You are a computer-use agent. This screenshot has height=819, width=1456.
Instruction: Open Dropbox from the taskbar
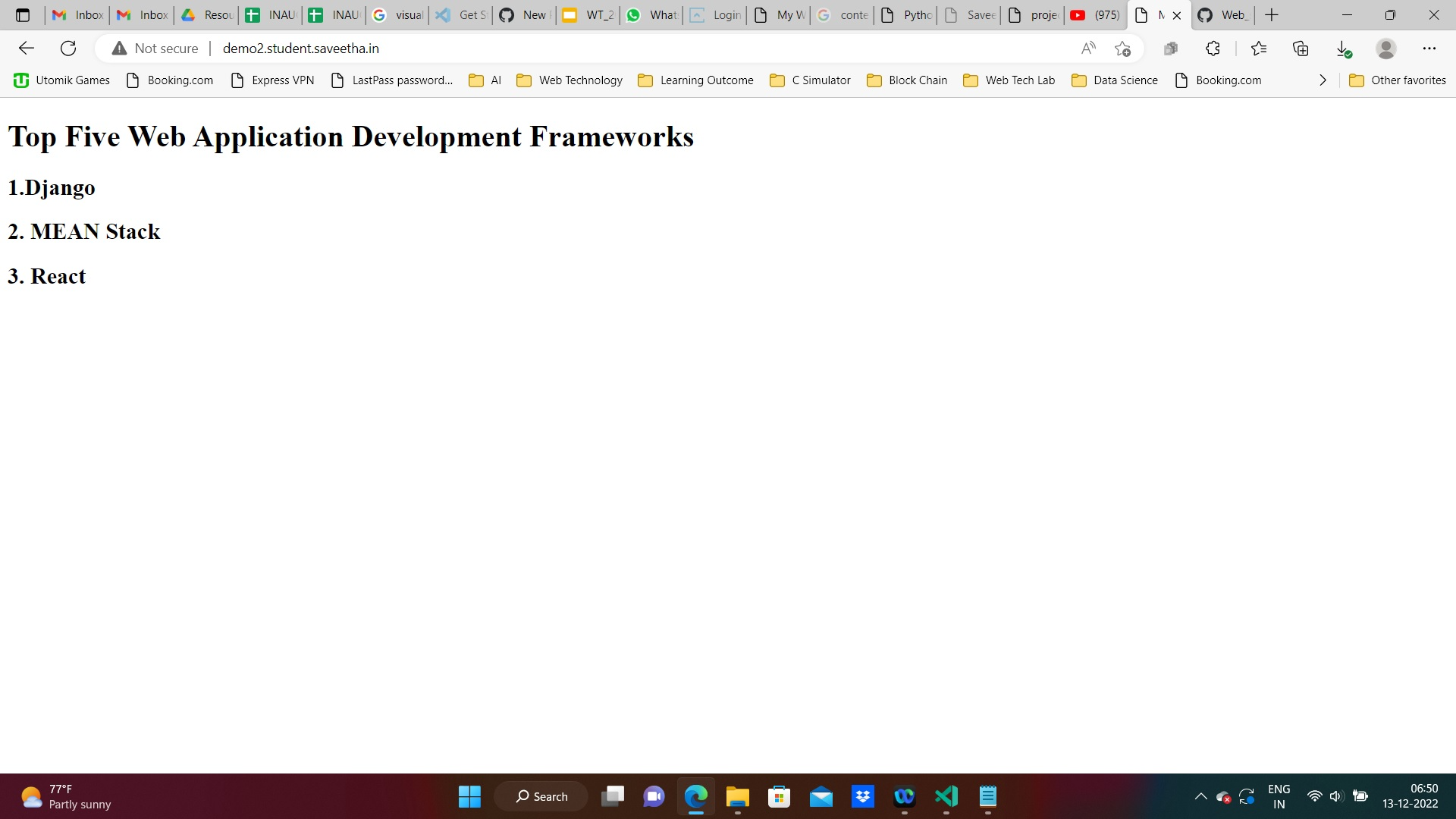(x=864, y=796)
